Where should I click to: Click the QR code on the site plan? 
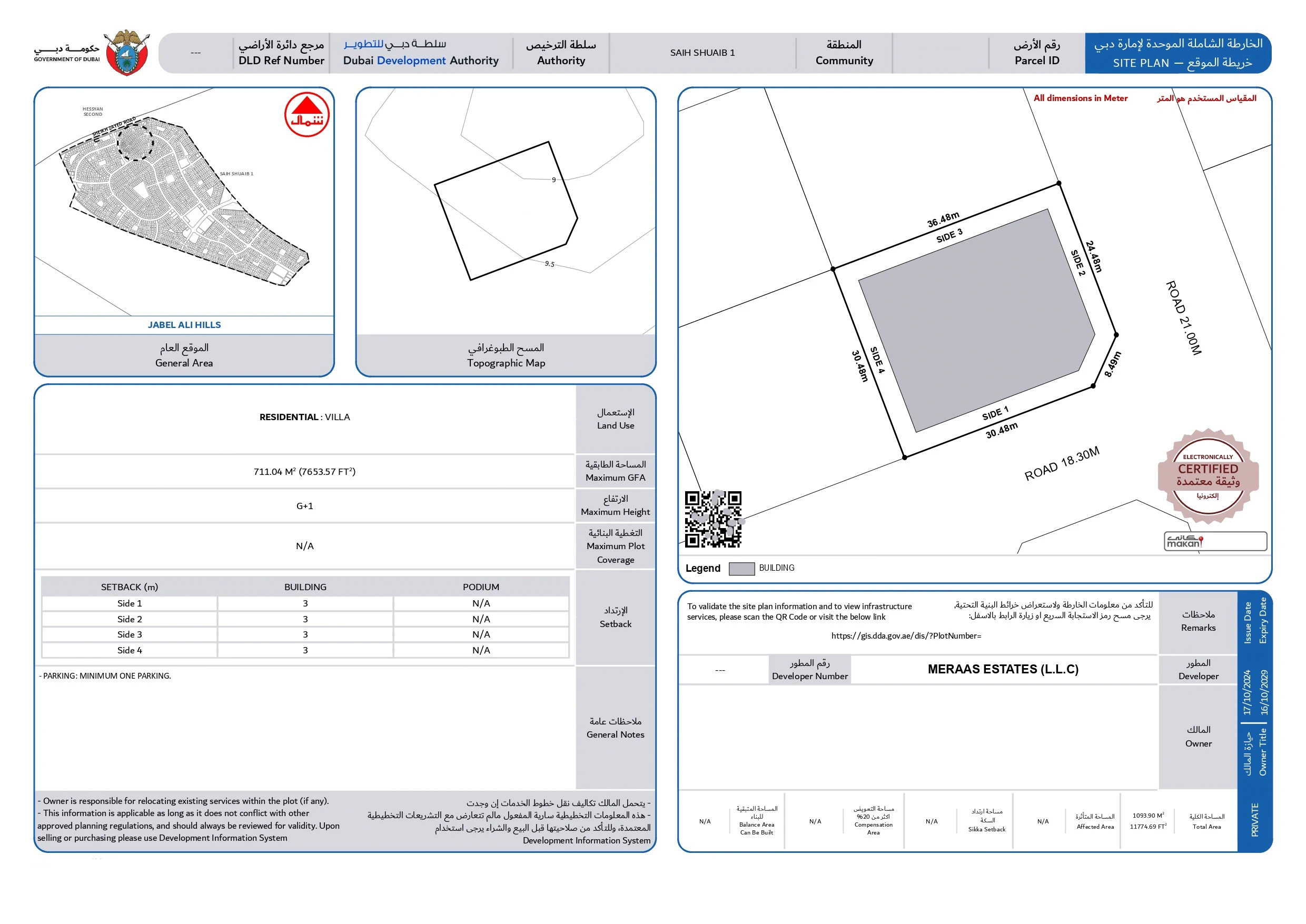(x=713, y=519)
